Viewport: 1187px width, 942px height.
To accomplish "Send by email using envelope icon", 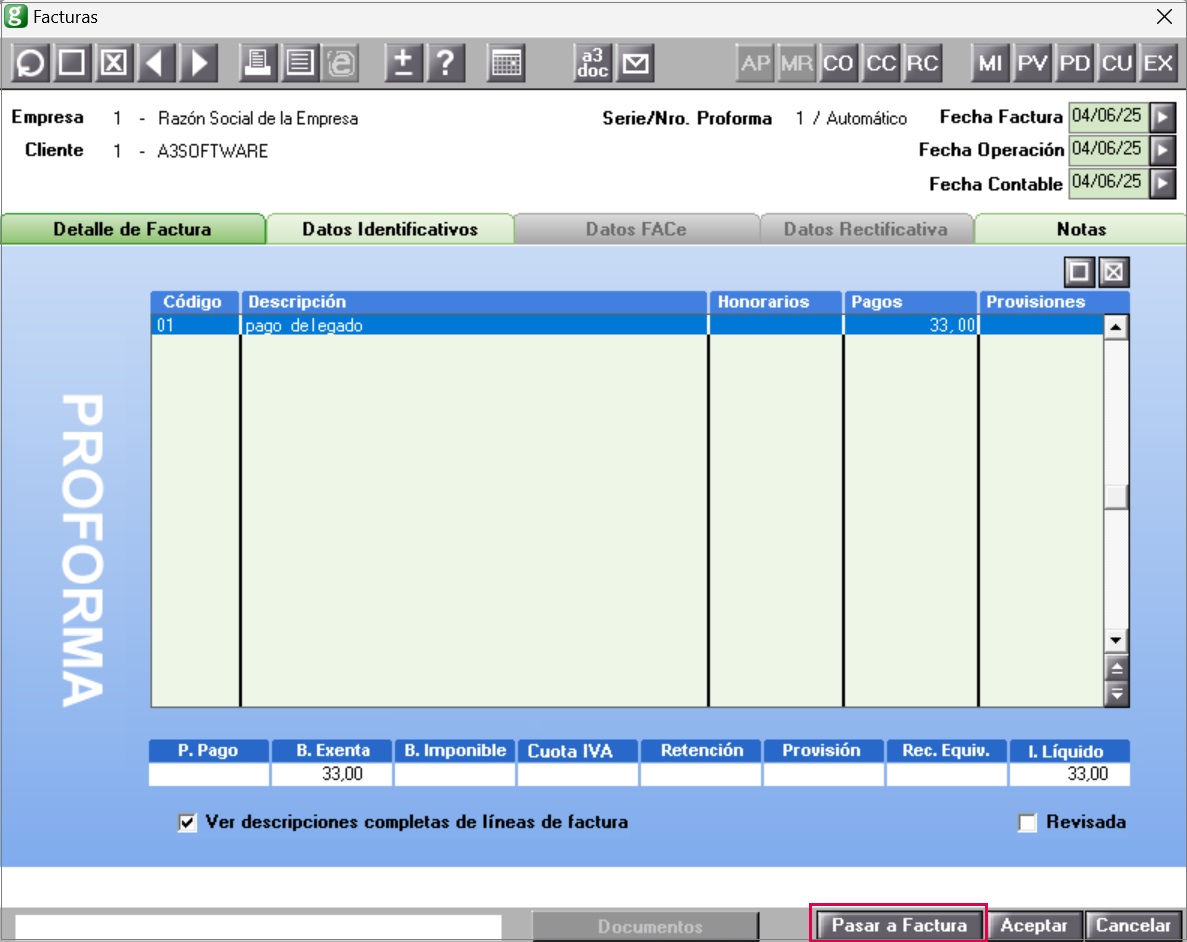I will point(635,63).
